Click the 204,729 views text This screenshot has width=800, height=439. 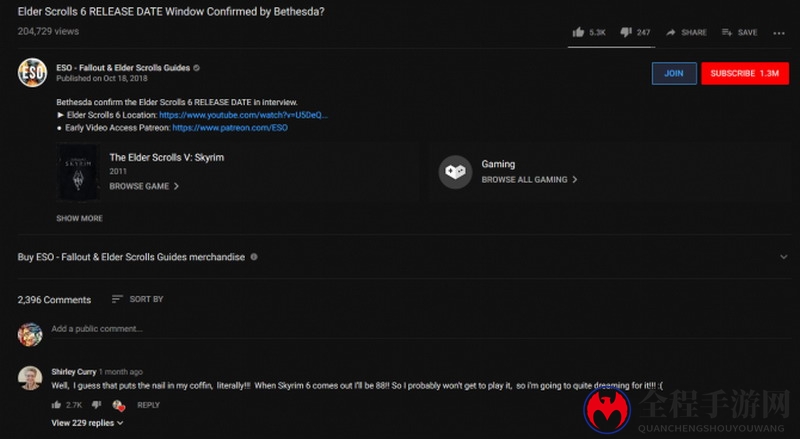(48, 31)
